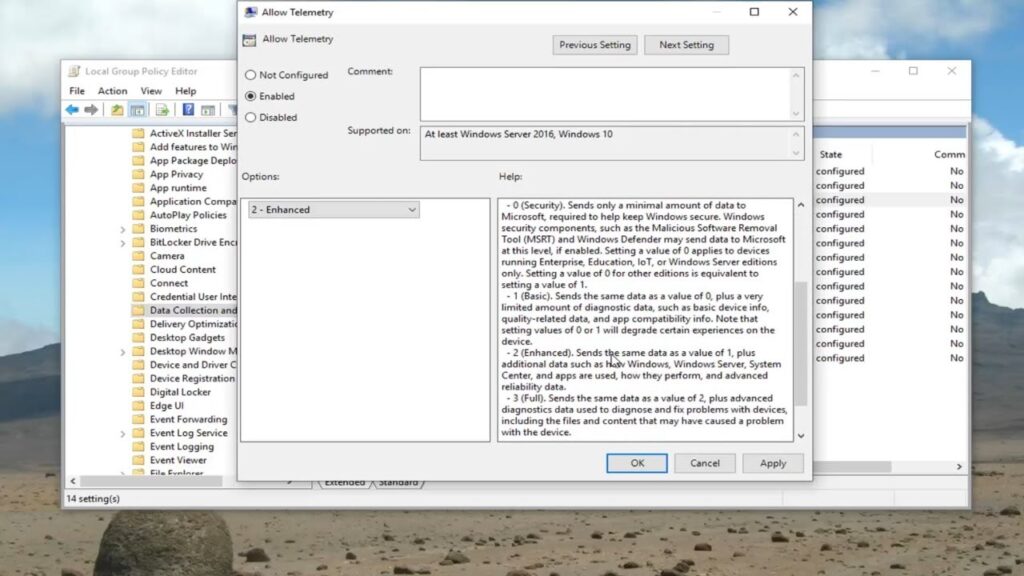The image size is (1024, 576).
Task: Click the export list toolbar icon
Action: (x=163, y=110)
